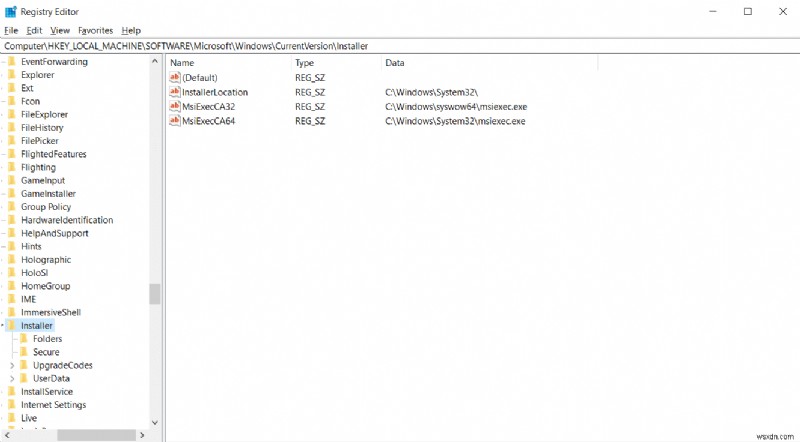Click the Group Policy folder icon
Viewport: 800px width, 442px height.
[12, 207]
